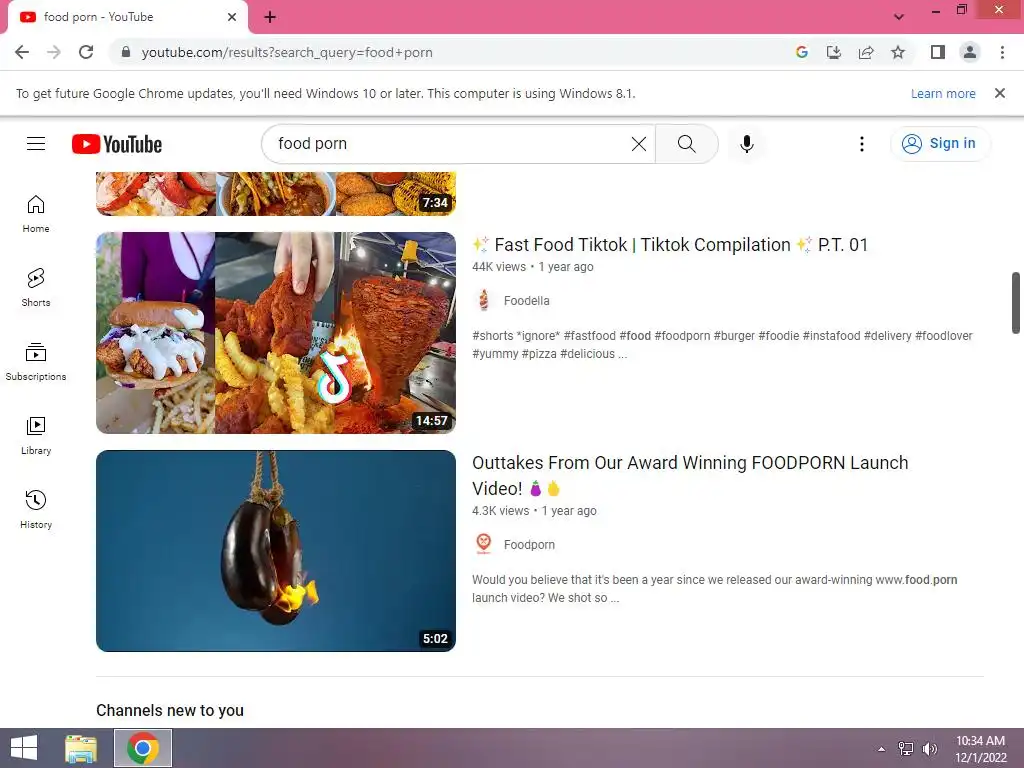Click the Google icon in address bar
Image resolution: width=1024 pixels, height=768 pixels.
pos(802,52)
